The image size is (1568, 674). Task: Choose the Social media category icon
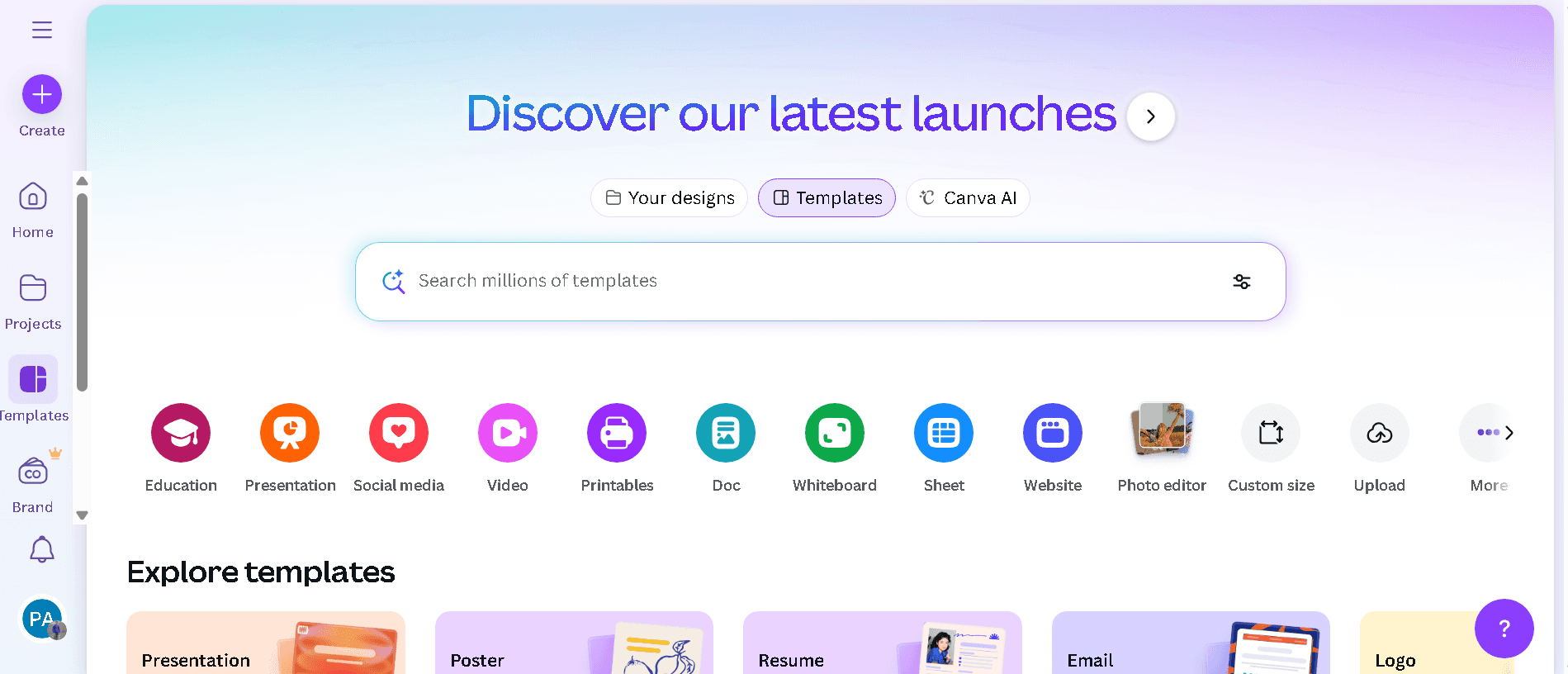(399, 433)
